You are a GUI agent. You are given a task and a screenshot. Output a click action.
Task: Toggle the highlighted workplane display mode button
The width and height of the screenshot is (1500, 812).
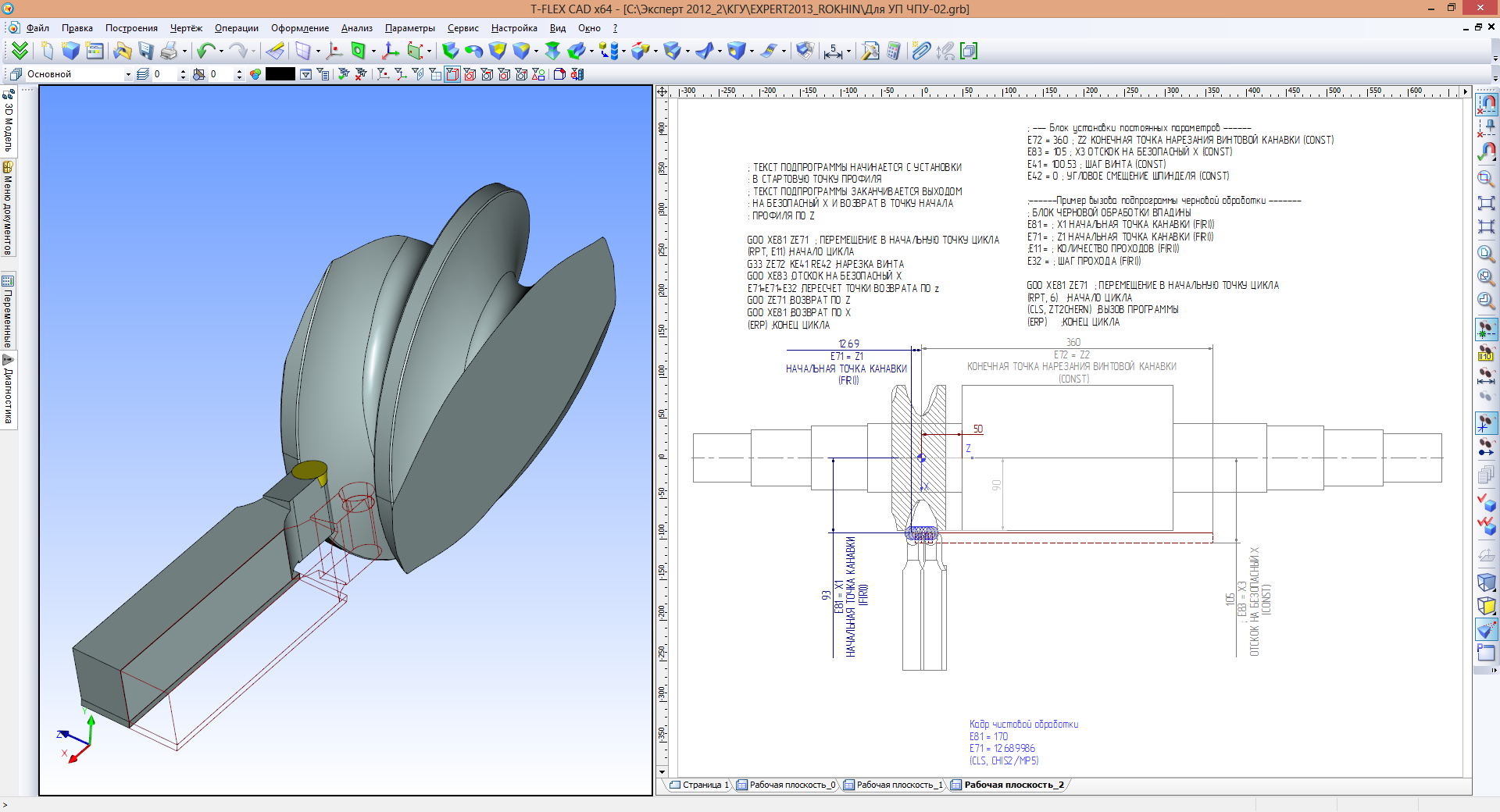tap(453, 76)
